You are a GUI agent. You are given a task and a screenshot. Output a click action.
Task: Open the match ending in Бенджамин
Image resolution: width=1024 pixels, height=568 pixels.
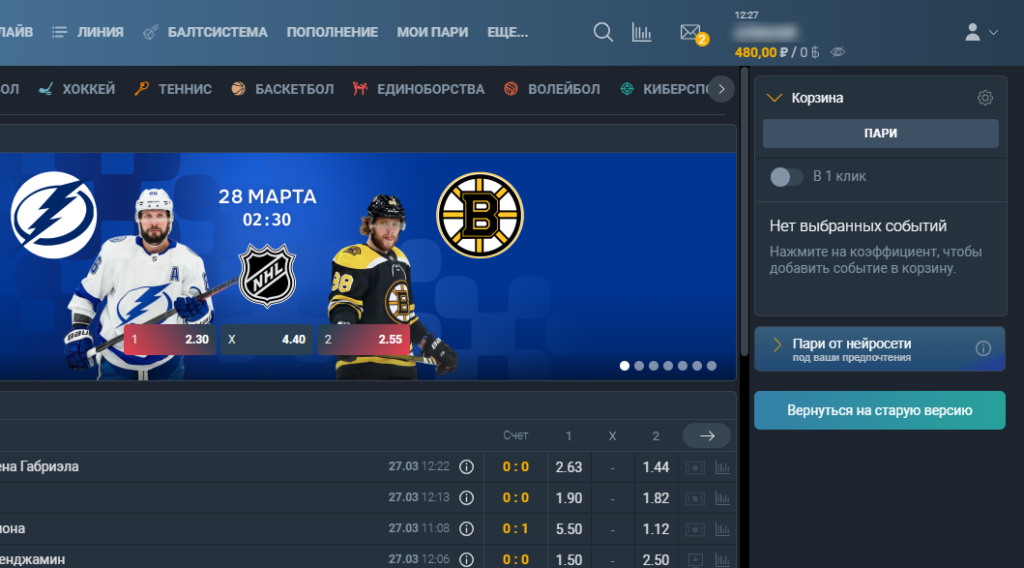tap(33, 560)
